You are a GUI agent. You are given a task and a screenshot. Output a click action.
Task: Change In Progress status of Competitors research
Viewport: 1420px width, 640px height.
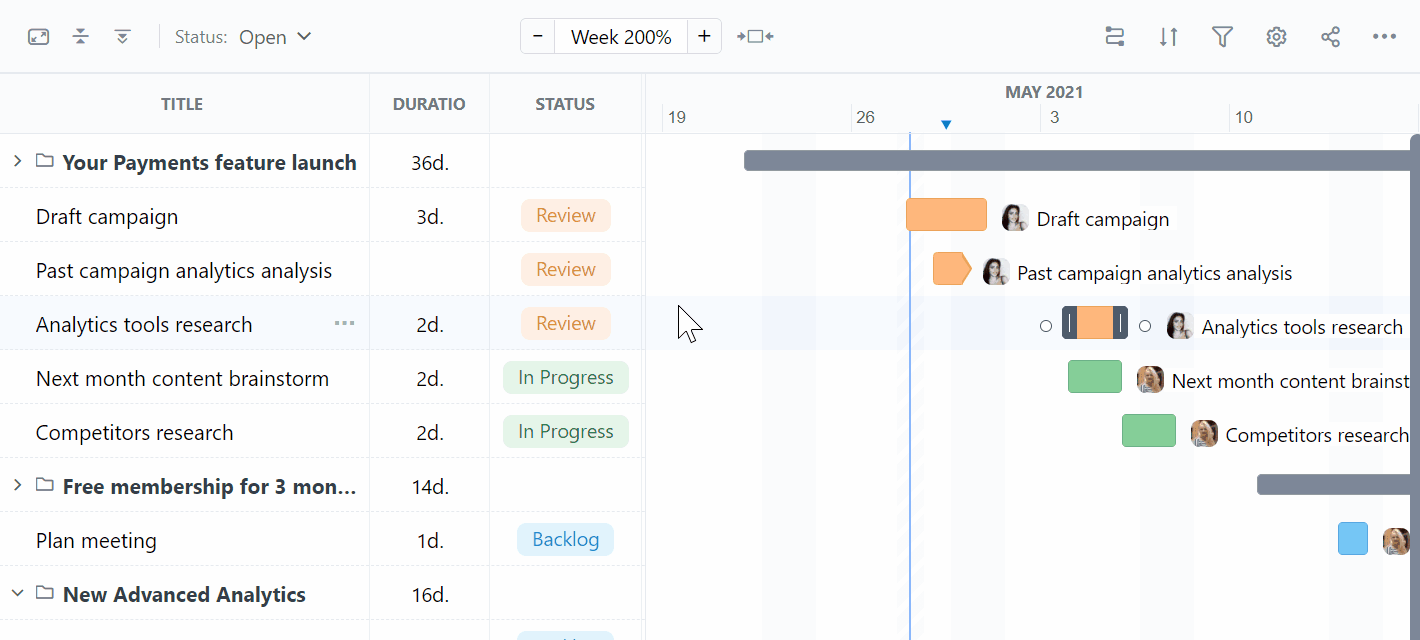pos(566,432)
